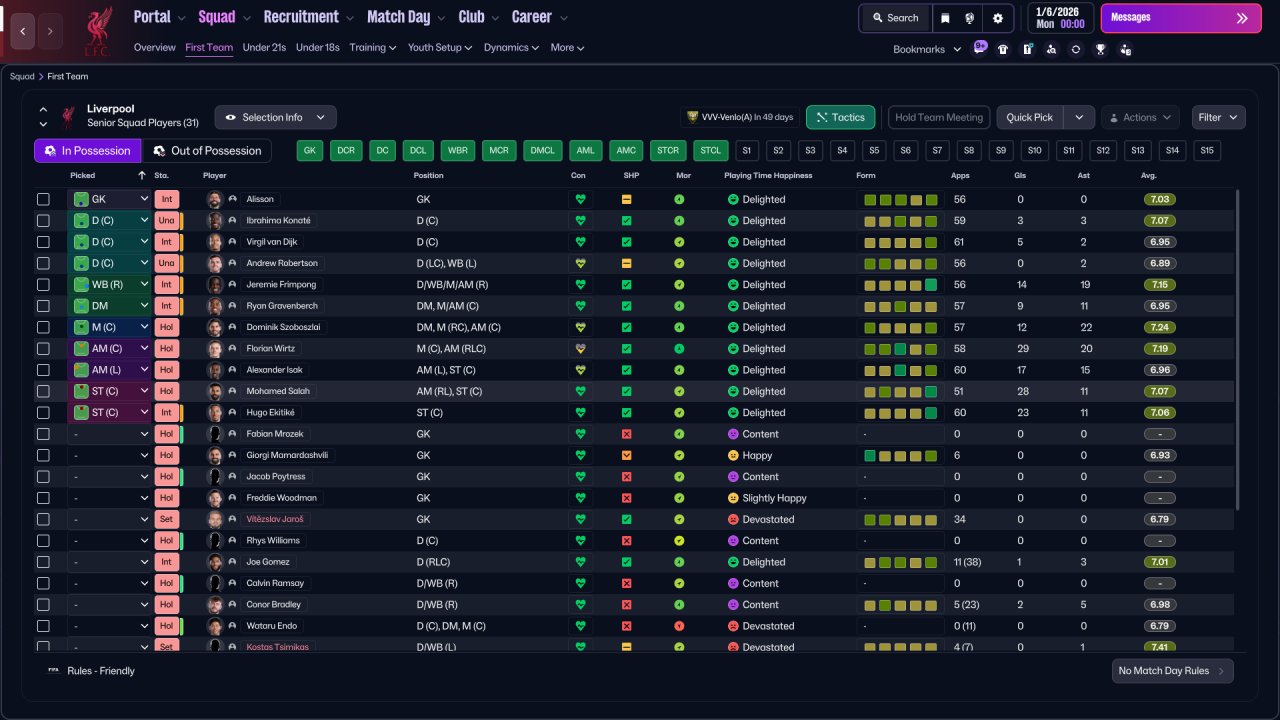Screen dimensions: 1280x720
Task: Open the Filter dropdown
Action: pos(1218,117)
